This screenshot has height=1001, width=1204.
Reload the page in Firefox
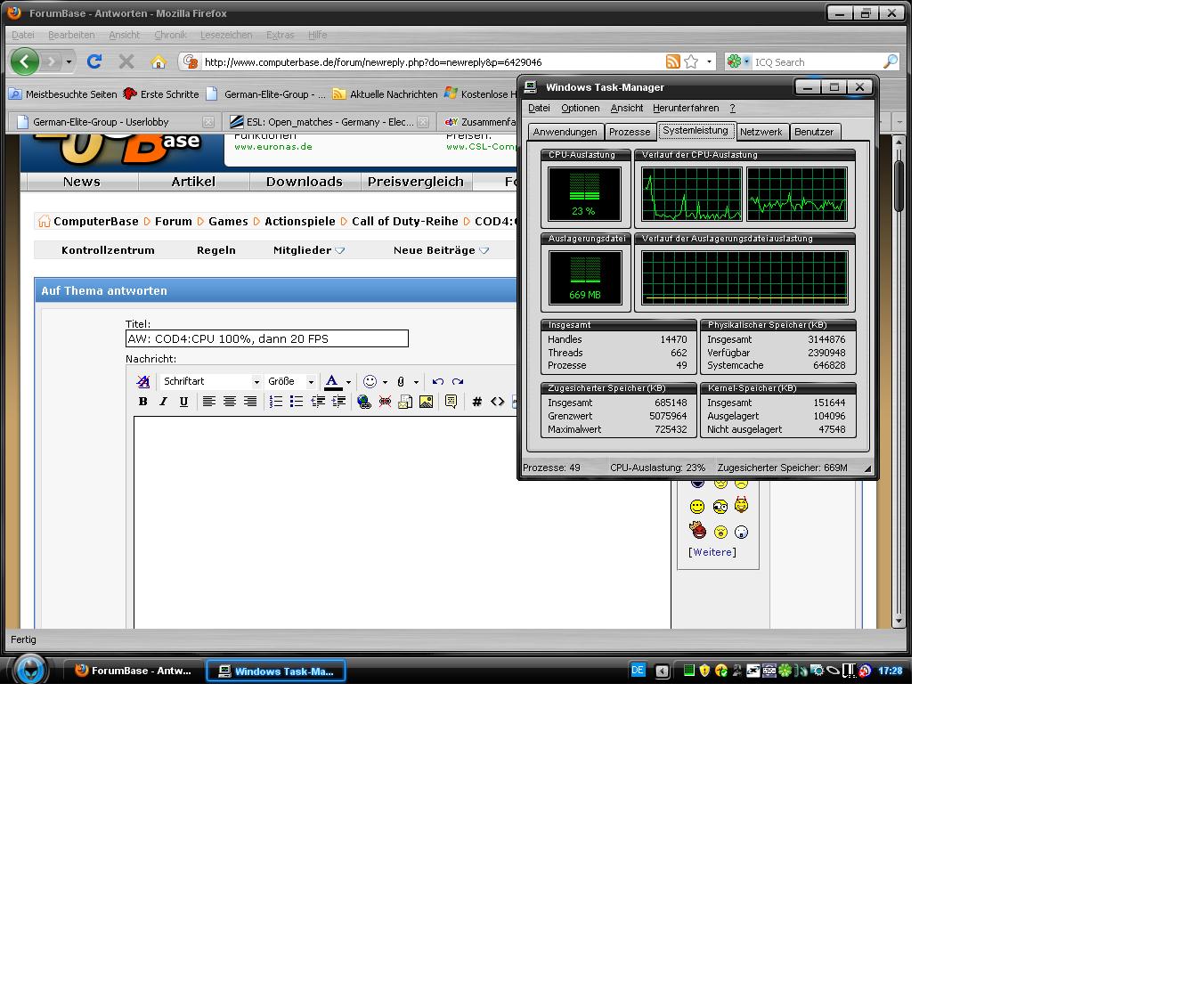(x=94, y=61)
